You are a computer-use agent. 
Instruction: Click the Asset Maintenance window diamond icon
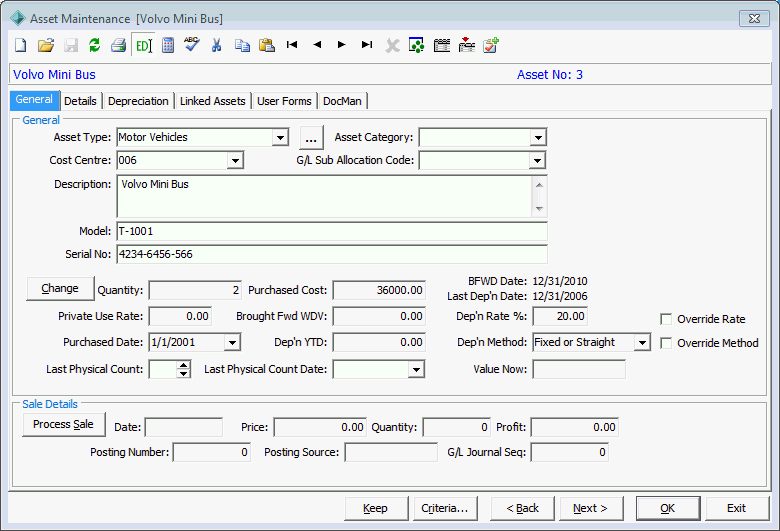(18, 18)
